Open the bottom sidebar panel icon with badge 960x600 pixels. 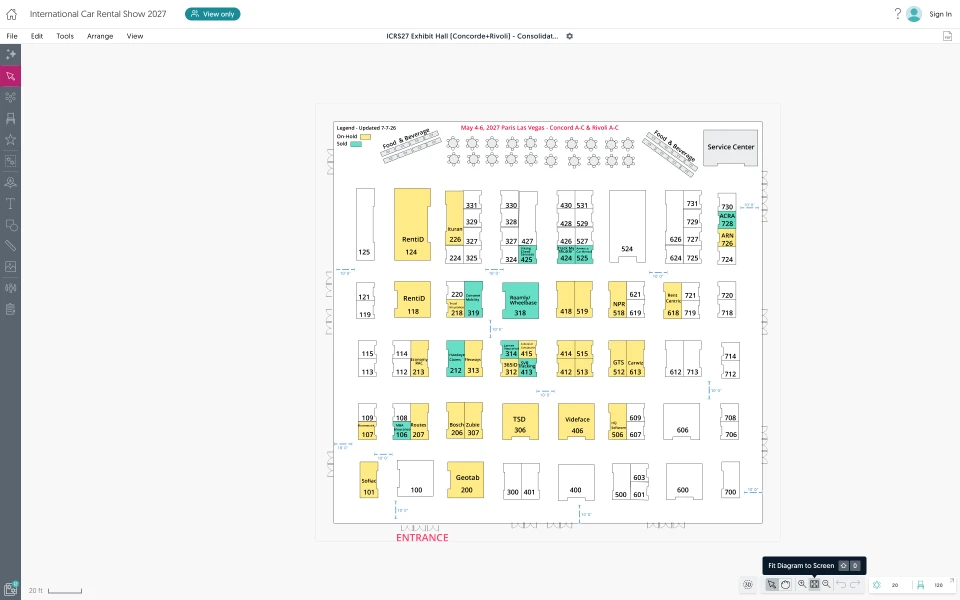pos(10,589)
